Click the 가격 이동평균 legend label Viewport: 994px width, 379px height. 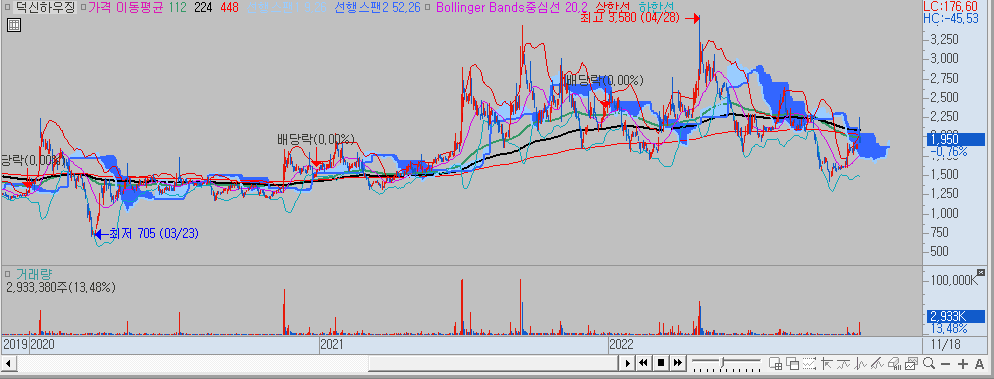coord(127,8)
